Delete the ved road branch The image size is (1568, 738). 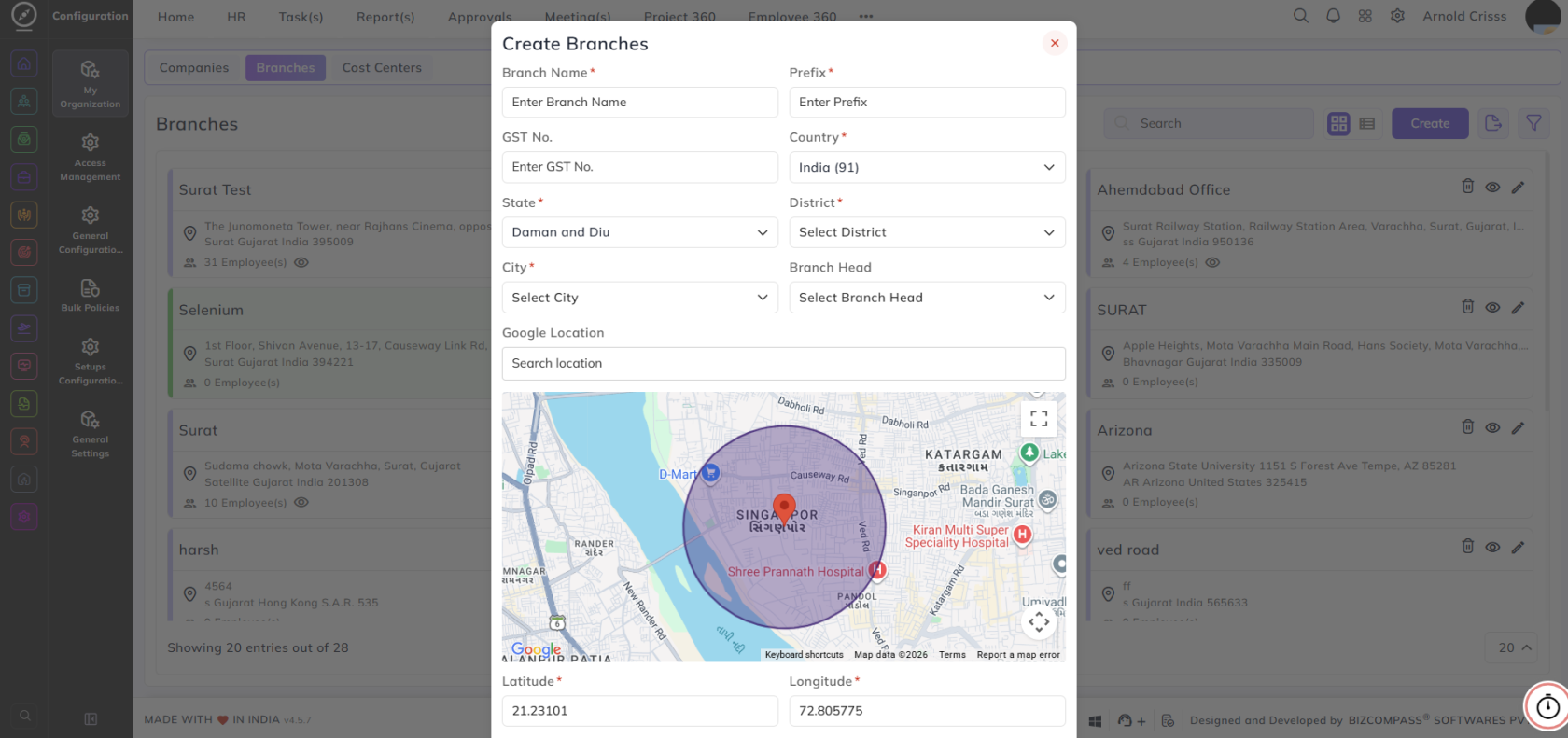[x=1467, y=547]
